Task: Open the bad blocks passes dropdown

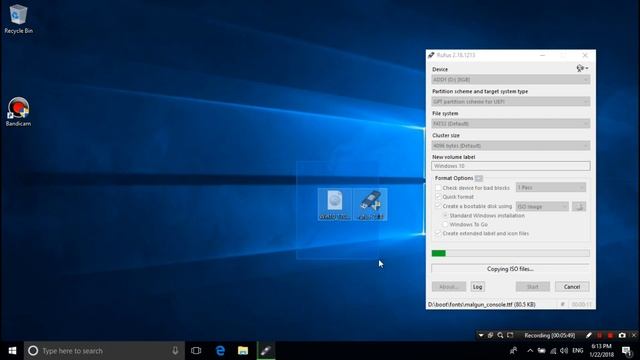Action: click(x=551, y=188)
